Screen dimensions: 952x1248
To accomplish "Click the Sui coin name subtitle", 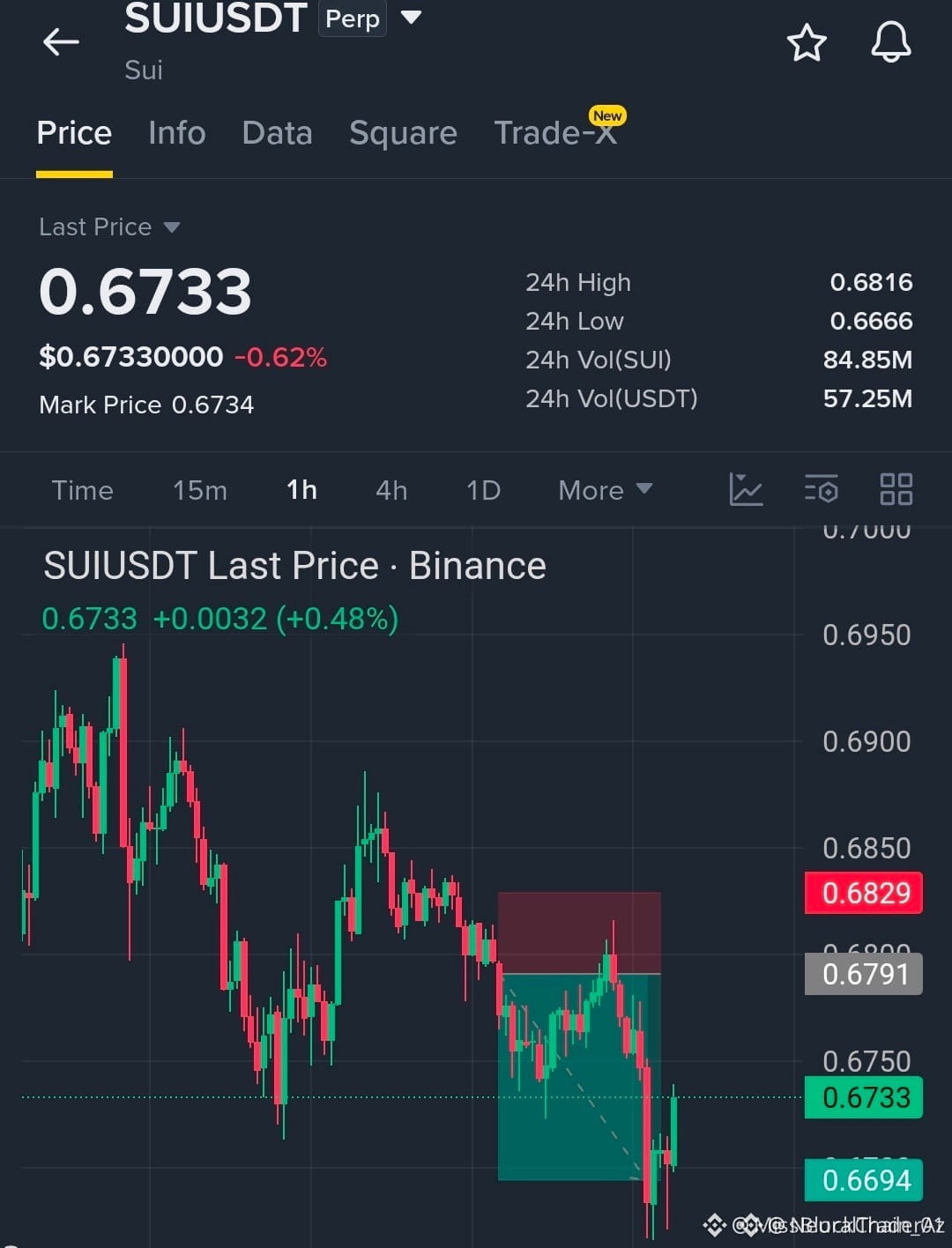I will (143, 70).
